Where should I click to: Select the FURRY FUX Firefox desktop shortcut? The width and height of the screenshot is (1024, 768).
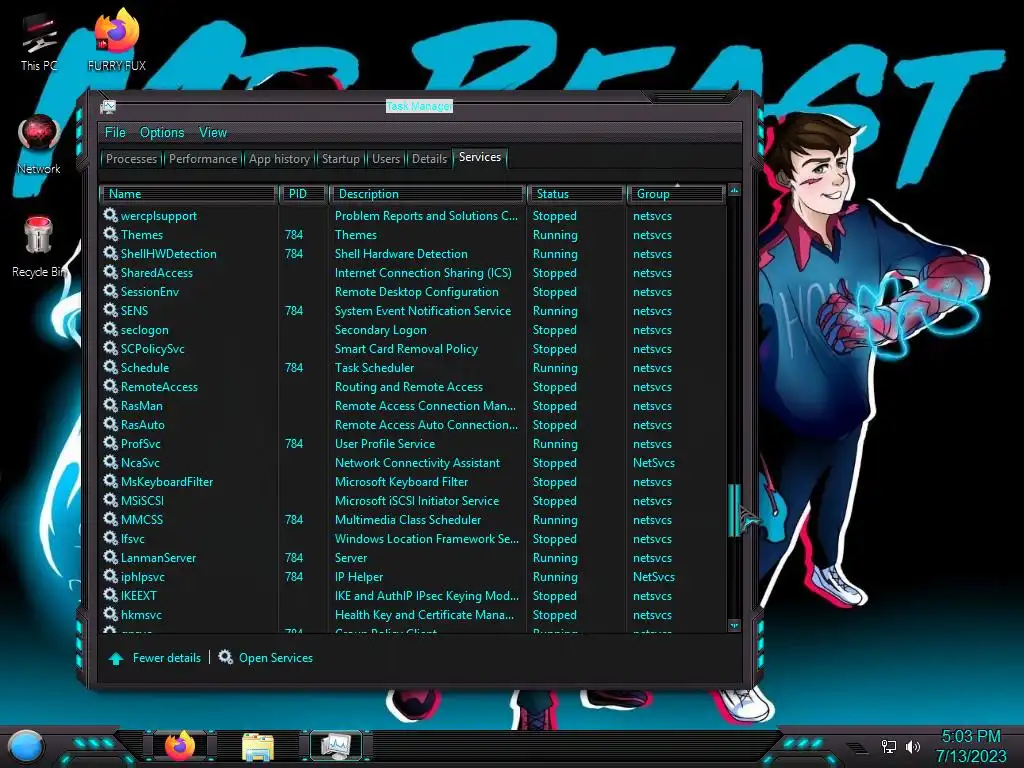point(117,40)
